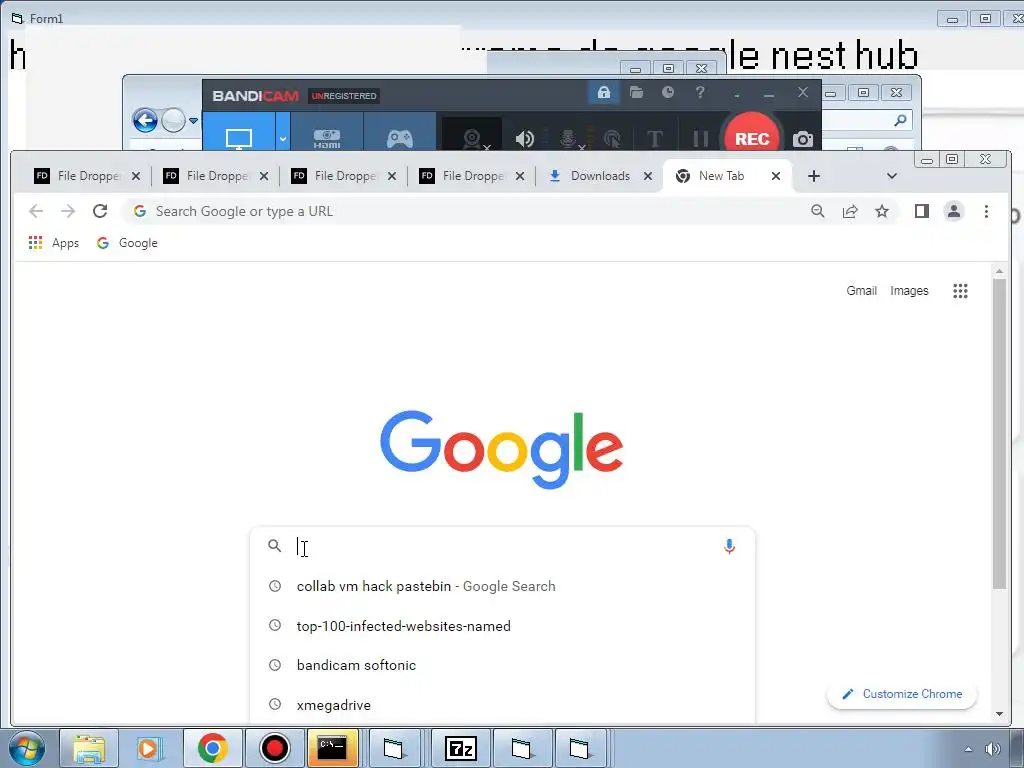Open the Chrome side panel icon
The image size is (1024, 768).
(x=921, y=211)
